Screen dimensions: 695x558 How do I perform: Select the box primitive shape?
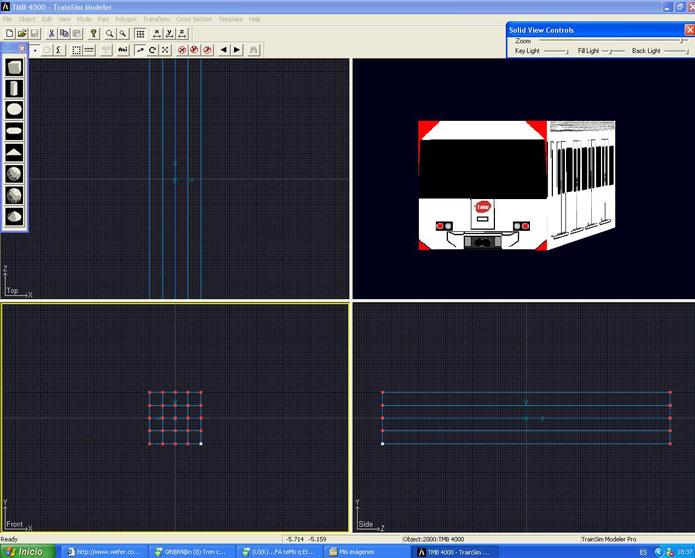pos(15,67)
